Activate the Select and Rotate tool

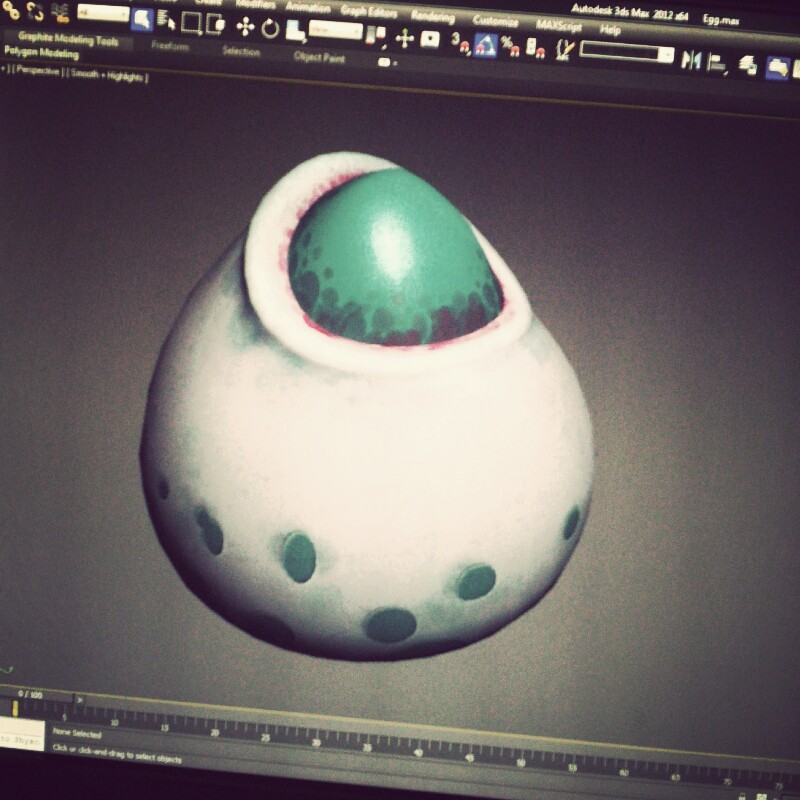[x=270, y=28]
